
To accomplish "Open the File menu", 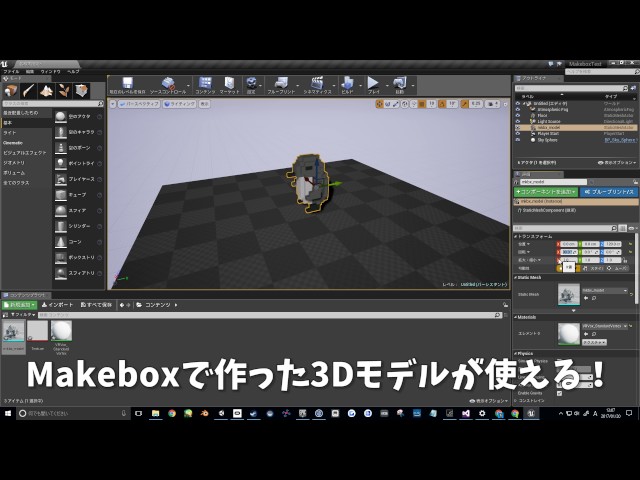I will click(11, 71).
